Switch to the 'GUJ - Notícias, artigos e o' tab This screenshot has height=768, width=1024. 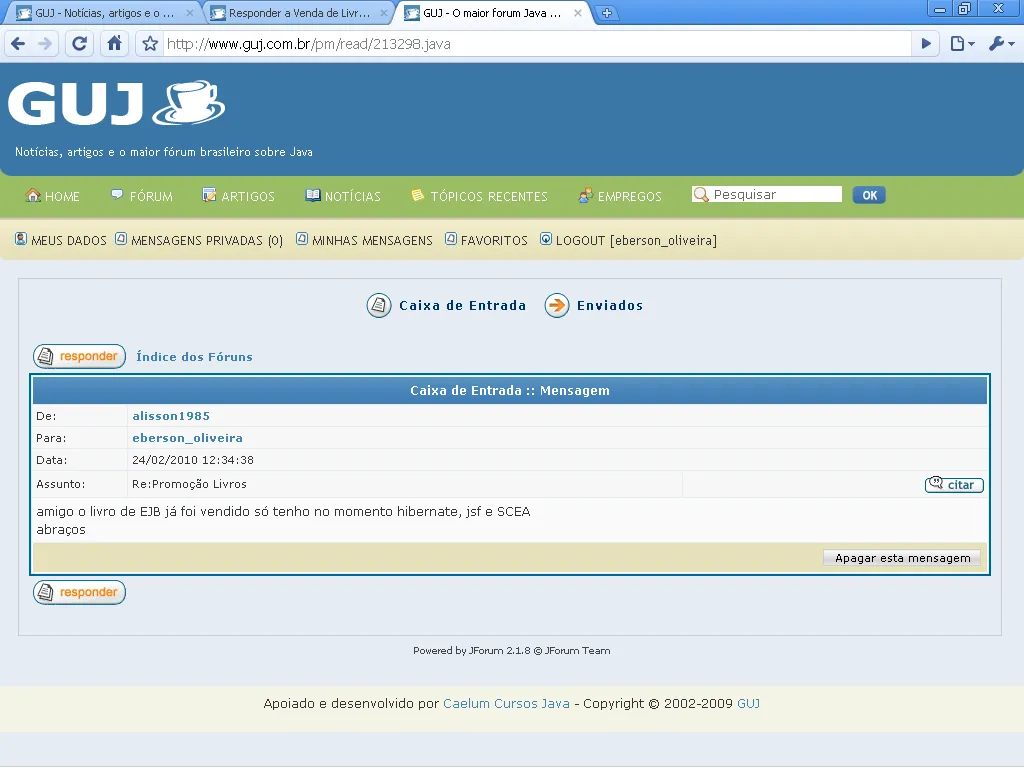click(x=104, y=13)
